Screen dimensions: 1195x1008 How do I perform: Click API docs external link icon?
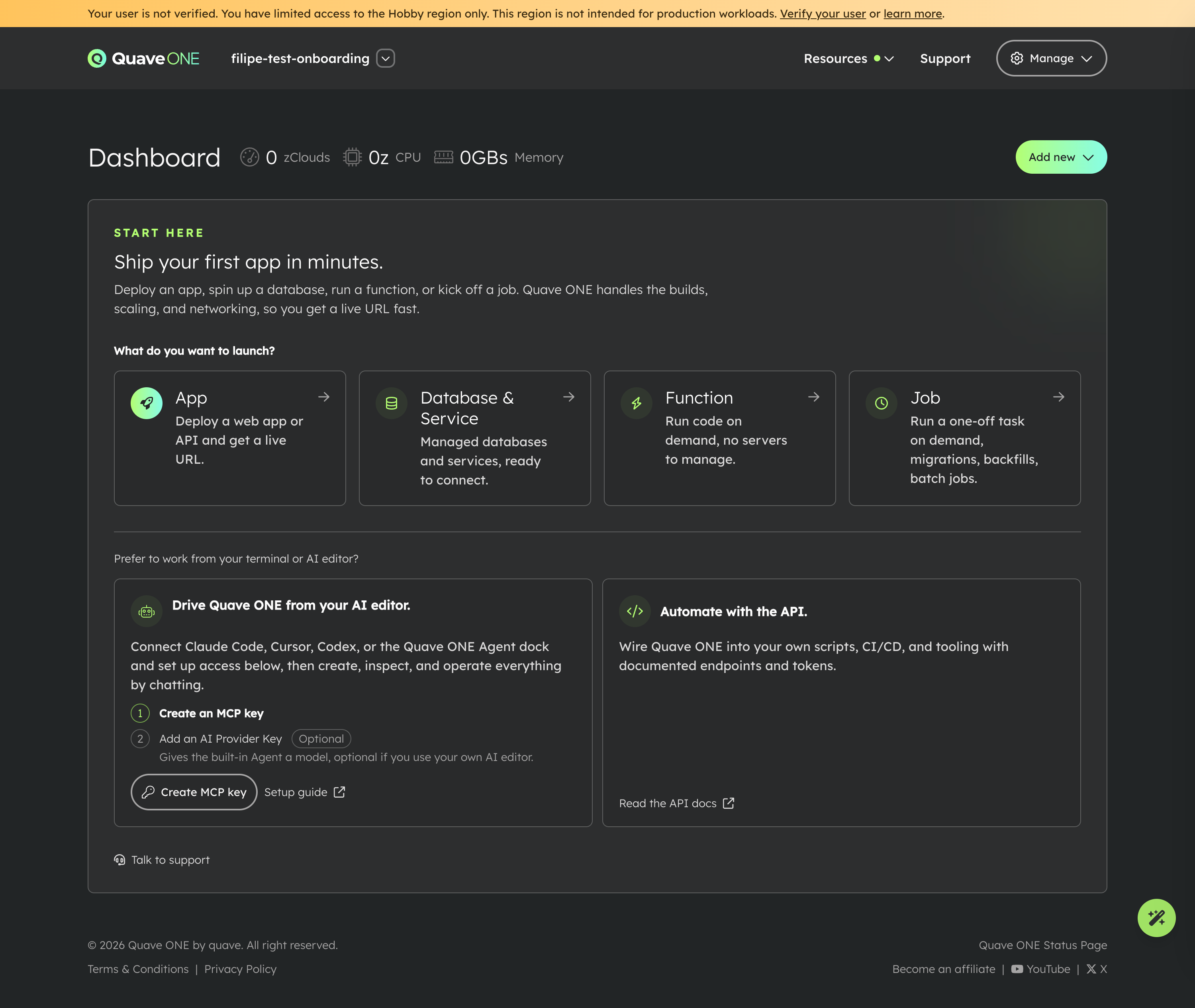tap(728, 804)
